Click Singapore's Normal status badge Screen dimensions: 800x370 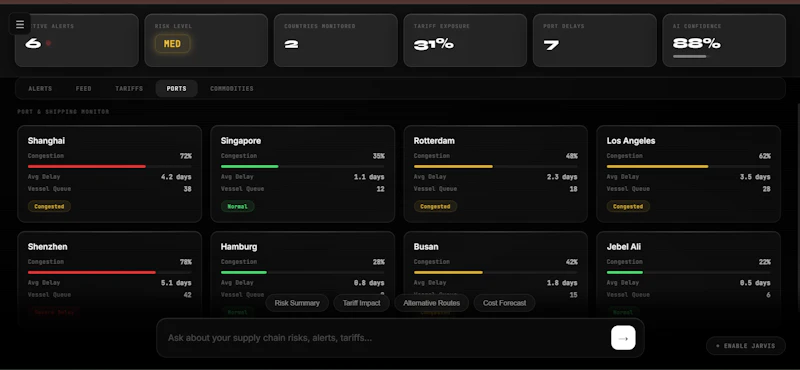[238, 207]
